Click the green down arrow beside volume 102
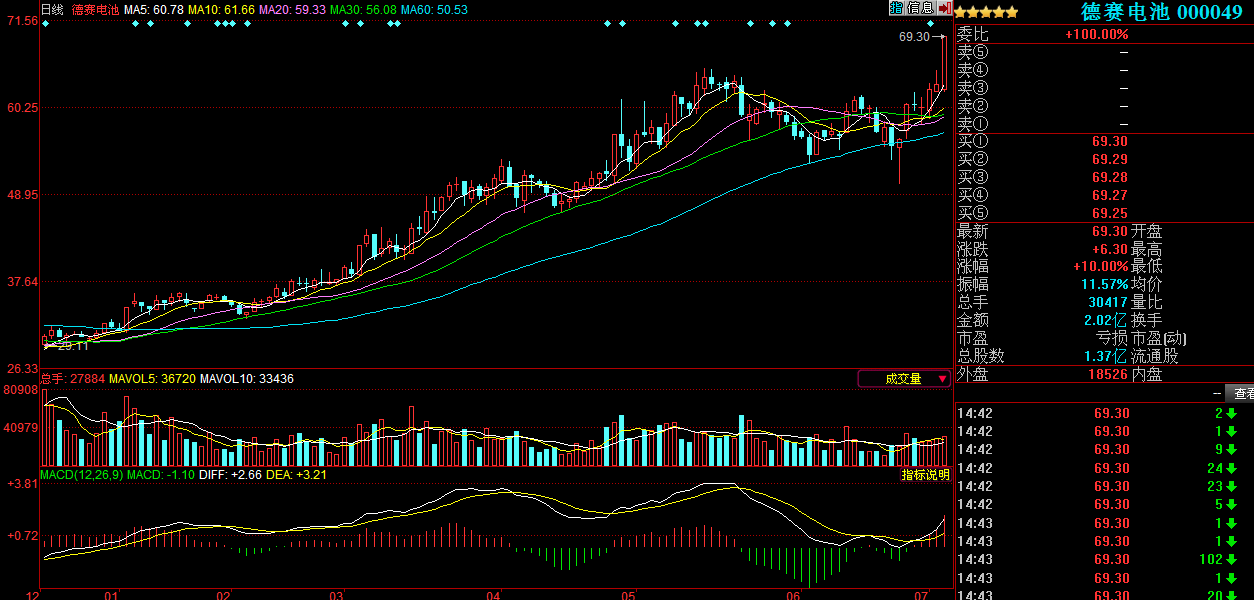Screen dimensions: 1254x600 (x=1232, y=560)
